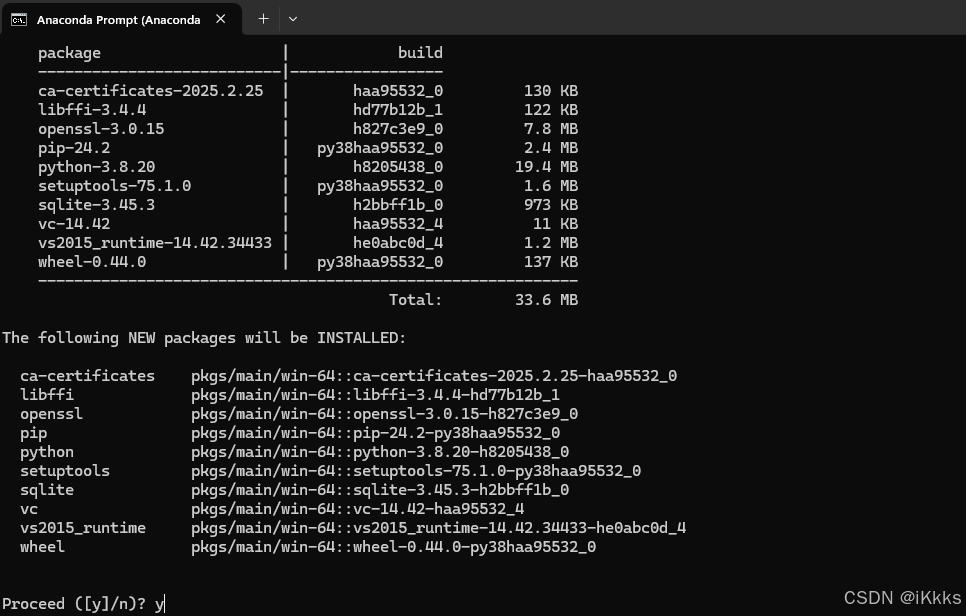Image resolution: width=966 pixels, height=616 pixels.
Task: Click 'vs2015_runtime-14.42.34433' in package table
Action: point(155,243)
